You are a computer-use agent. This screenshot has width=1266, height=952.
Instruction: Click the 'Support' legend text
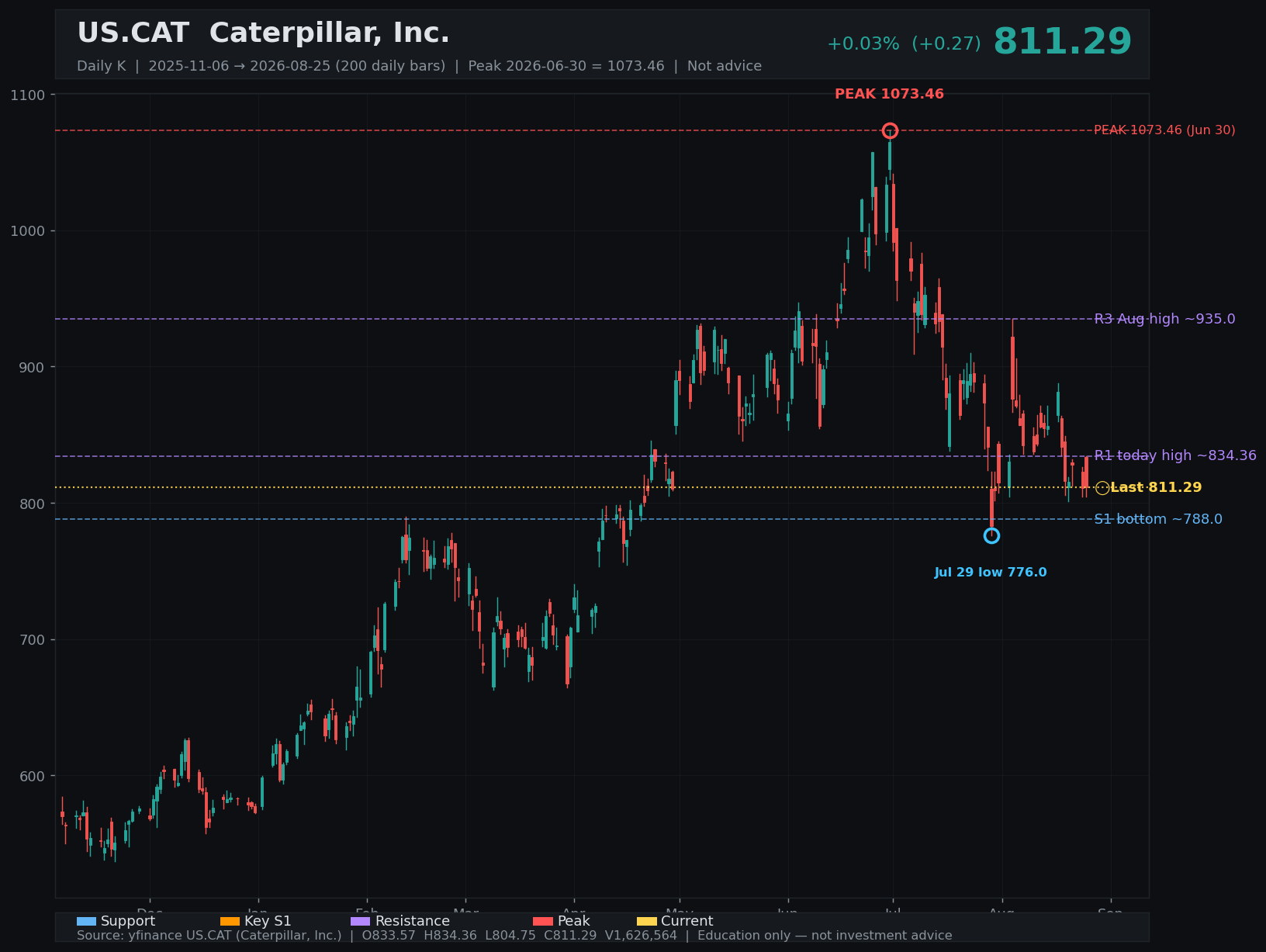128,921
